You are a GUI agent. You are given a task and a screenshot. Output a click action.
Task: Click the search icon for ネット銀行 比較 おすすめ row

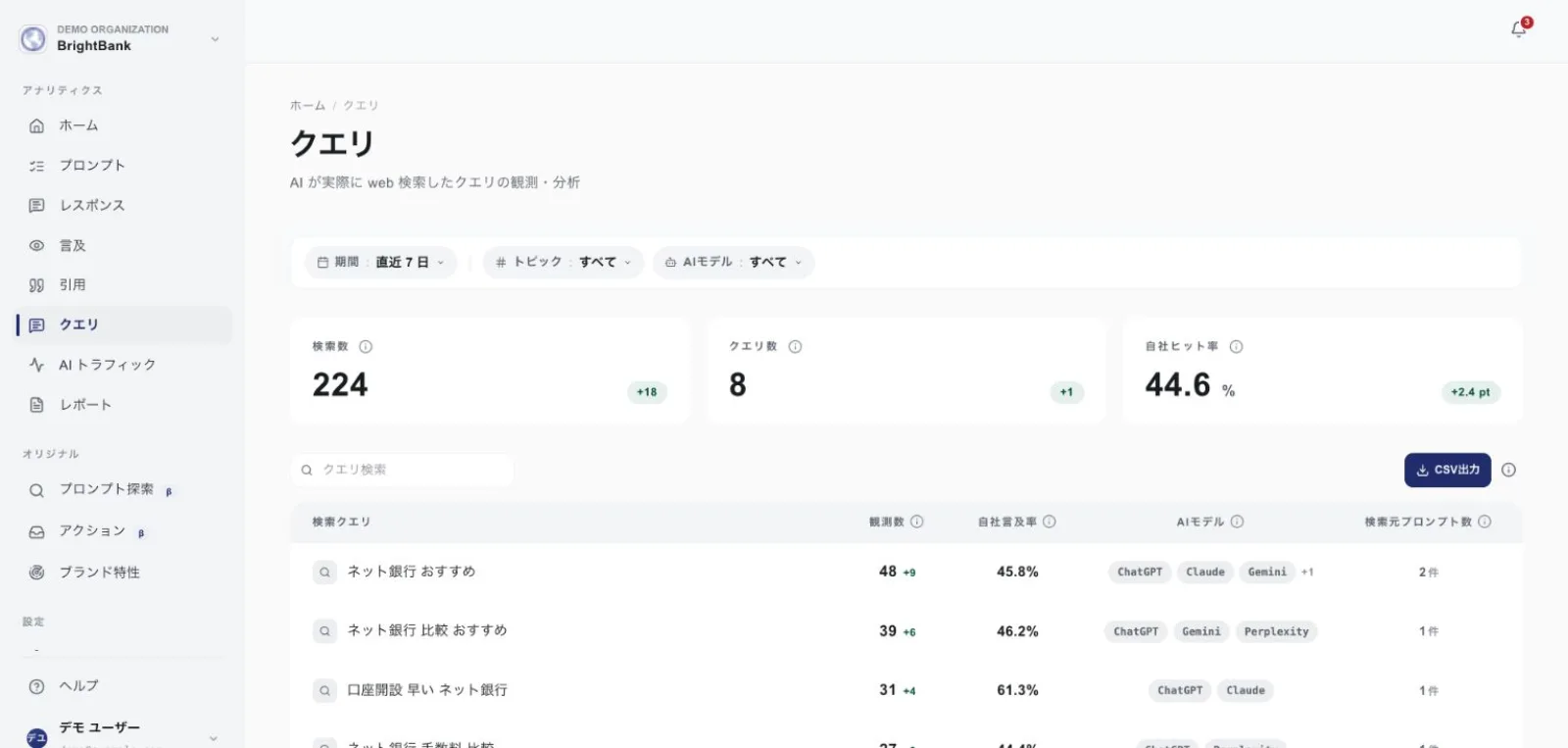(x=324, y=631)
